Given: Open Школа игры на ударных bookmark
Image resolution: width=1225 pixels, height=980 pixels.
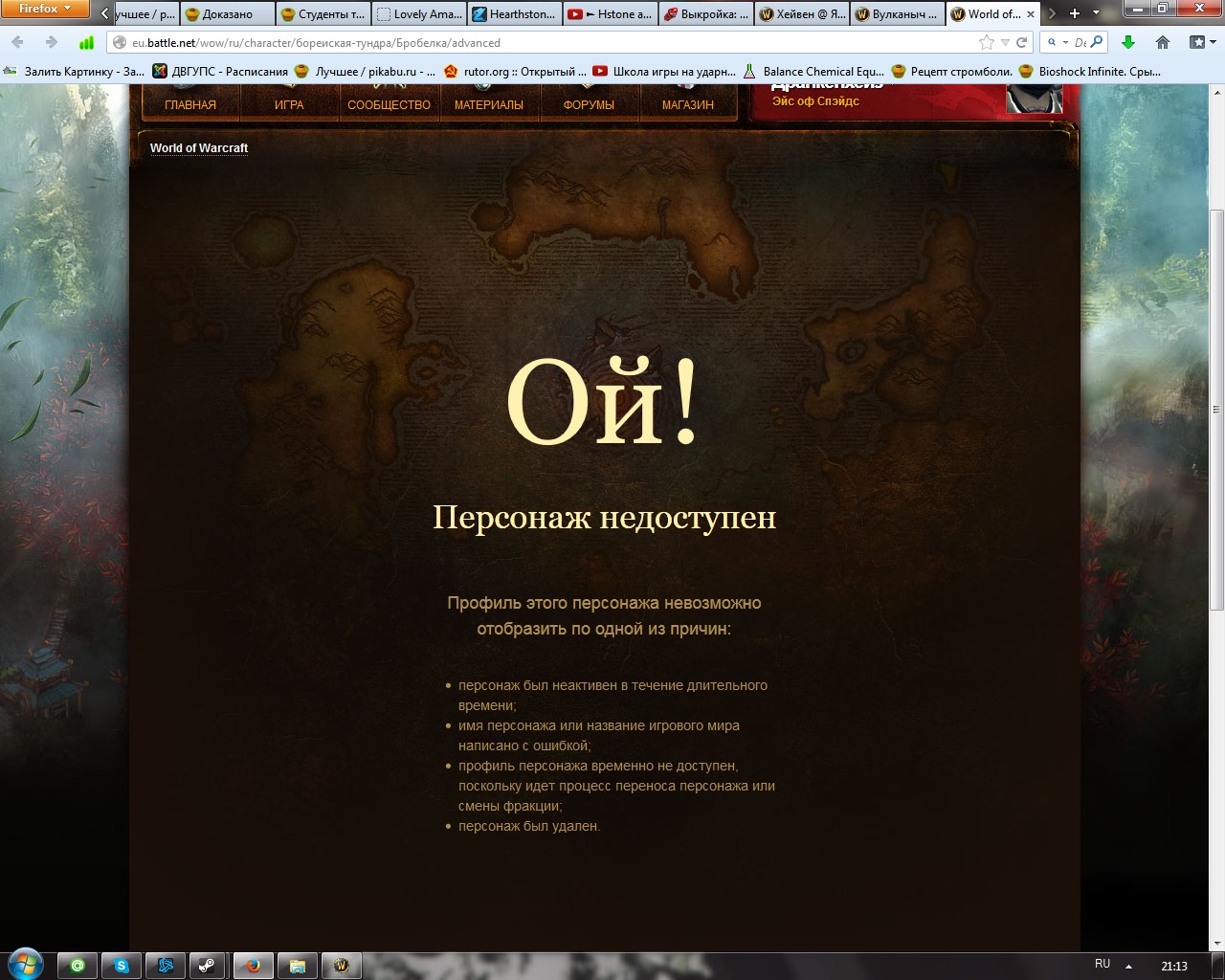Looking at the screenshot, I should [x=664, y=71].
